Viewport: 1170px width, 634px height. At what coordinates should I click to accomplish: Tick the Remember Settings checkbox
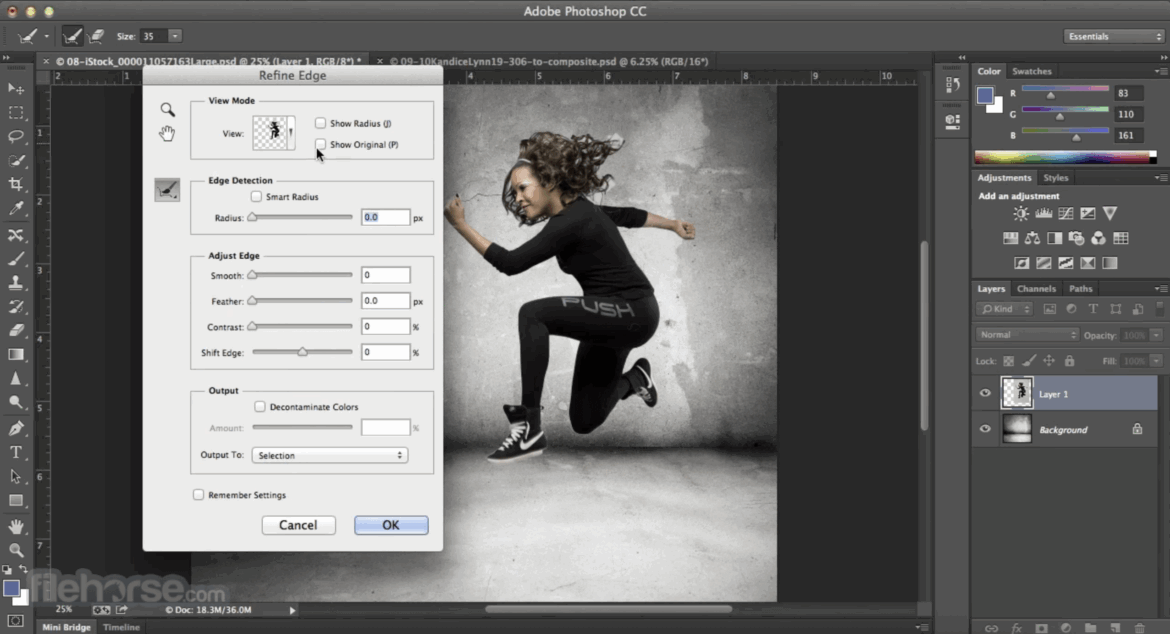(x=198, y=495)
